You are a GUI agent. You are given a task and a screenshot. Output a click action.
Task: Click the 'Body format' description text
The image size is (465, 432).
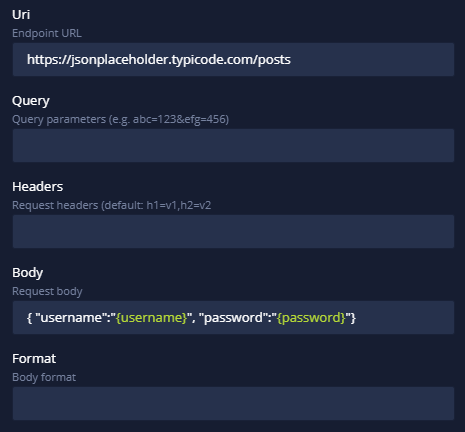pyautogui.click(x=44, y=377)
